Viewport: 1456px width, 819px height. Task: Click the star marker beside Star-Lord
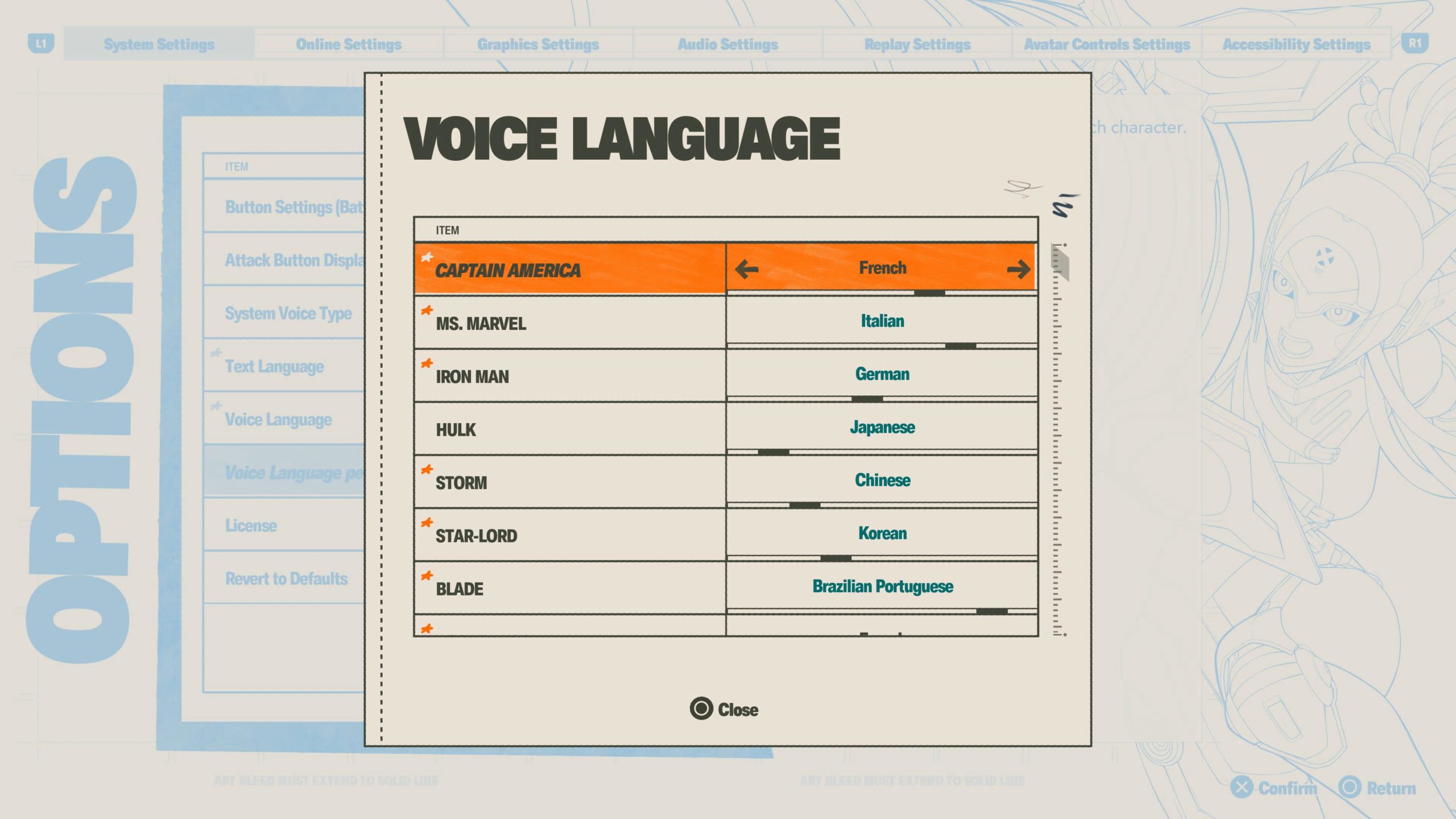(427, 522)
